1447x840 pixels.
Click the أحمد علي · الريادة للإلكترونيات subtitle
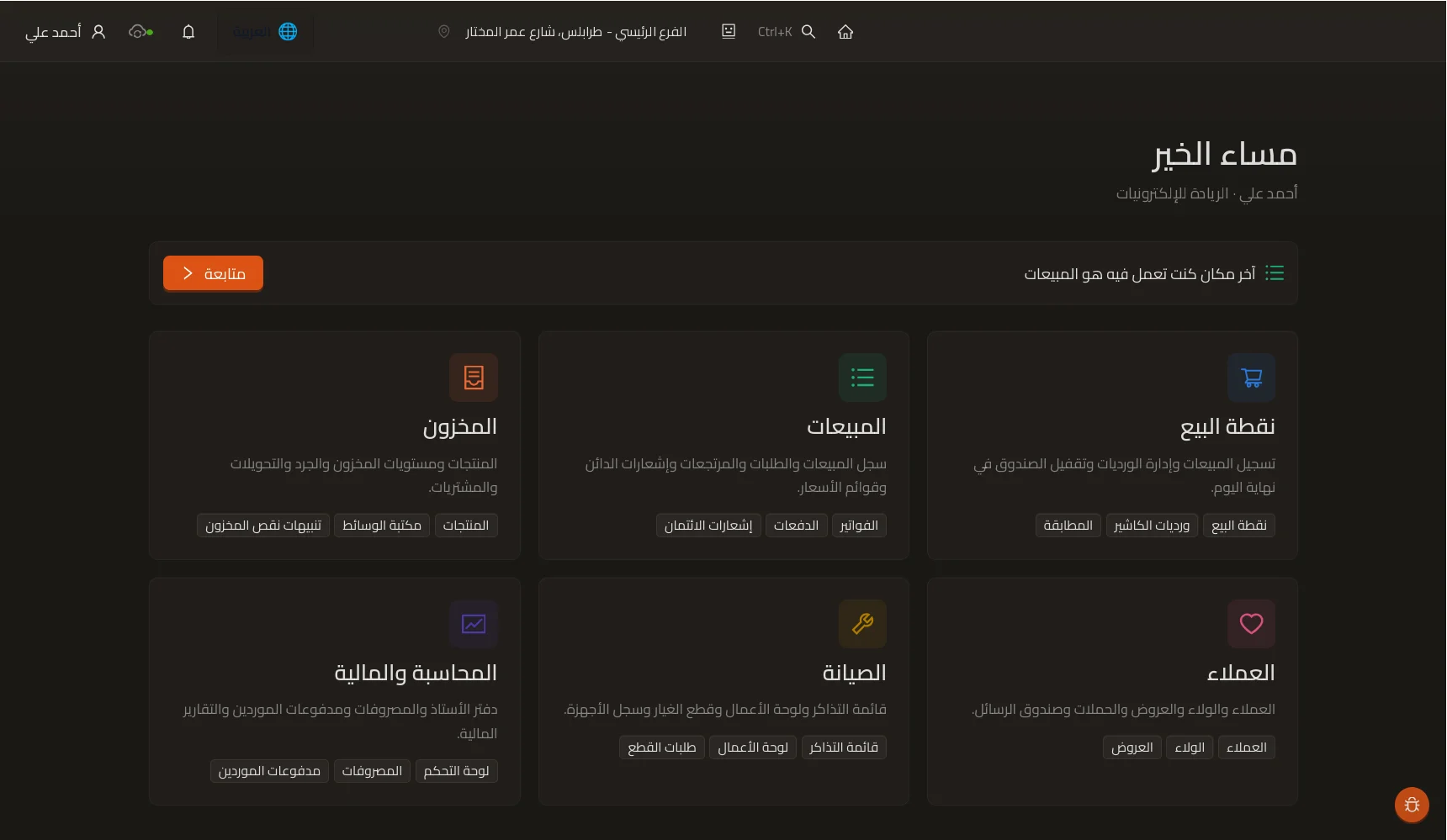coord(1206,194)
